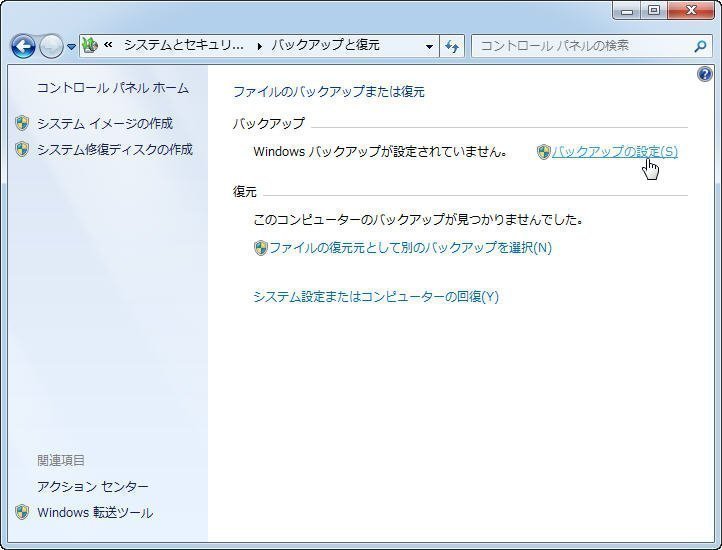Image resolution: width=722 pixels, height=550 pixels.
Task: Expand arrow after システムとセキュリ... breadcrumb
Action: pos(260,46)
